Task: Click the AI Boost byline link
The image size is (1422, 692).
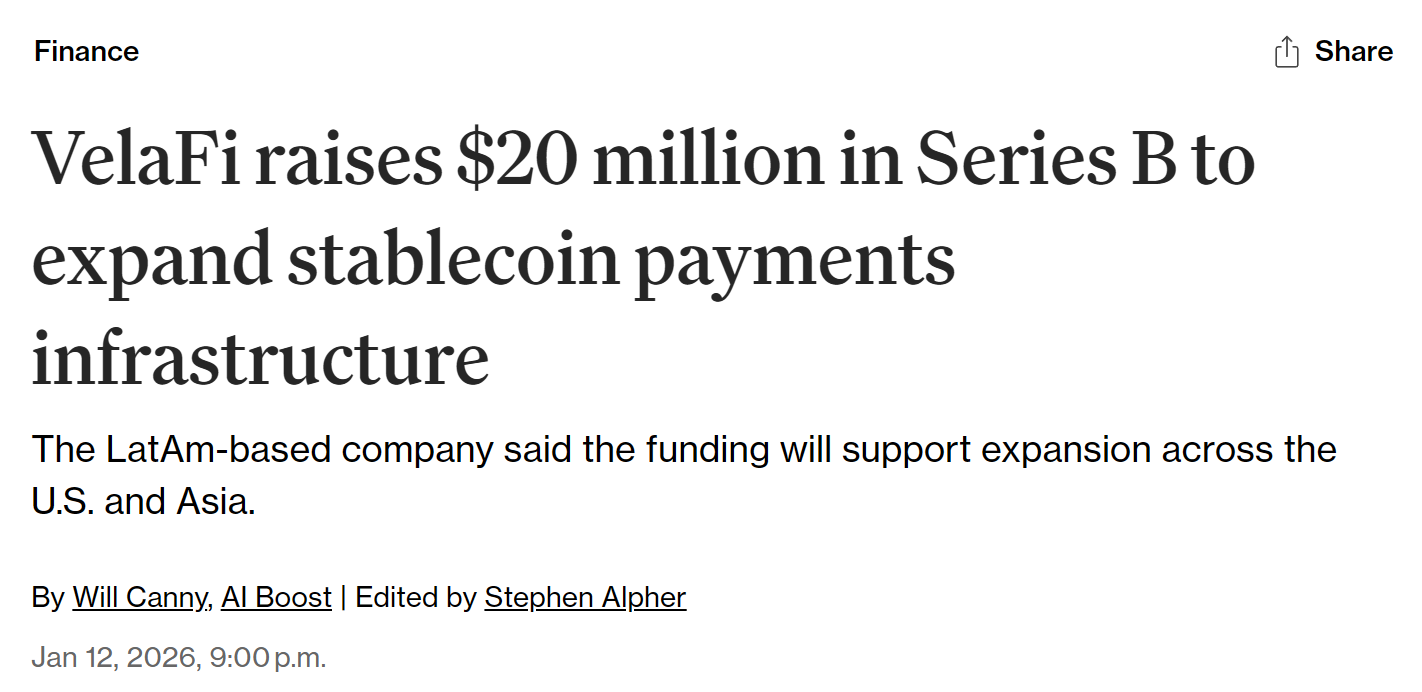Action: coord(276,598)
